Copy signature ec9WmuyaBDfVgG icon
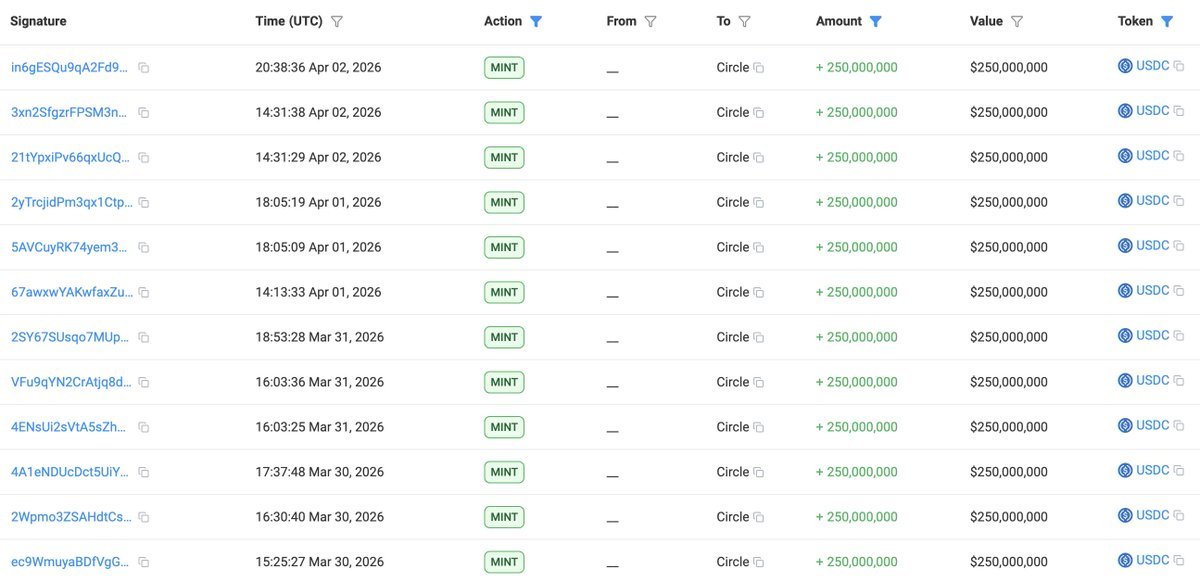 tap(144, 563)
